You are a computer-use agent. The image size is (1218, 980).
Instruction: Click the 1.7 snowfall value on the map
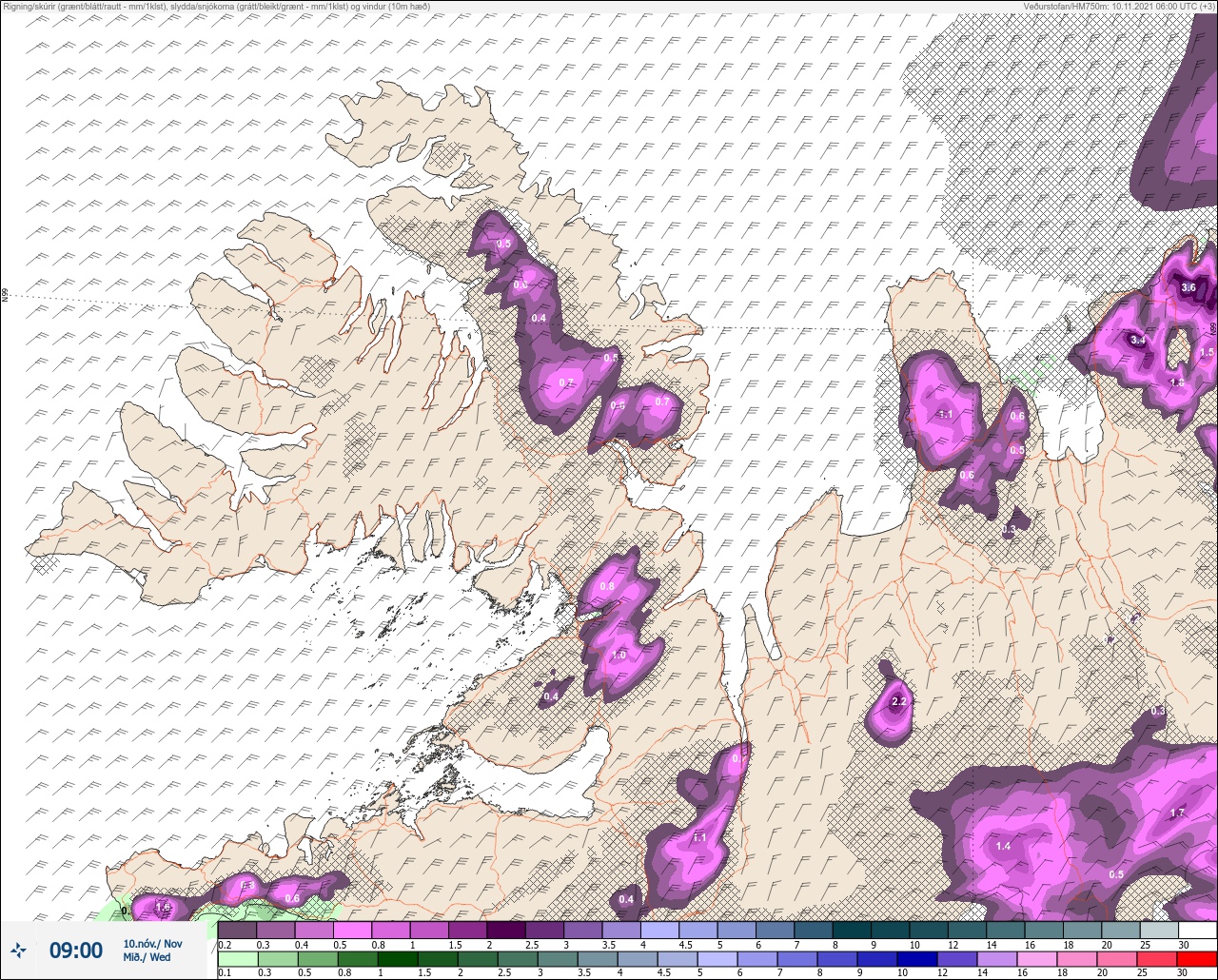tap(1177, 813)
